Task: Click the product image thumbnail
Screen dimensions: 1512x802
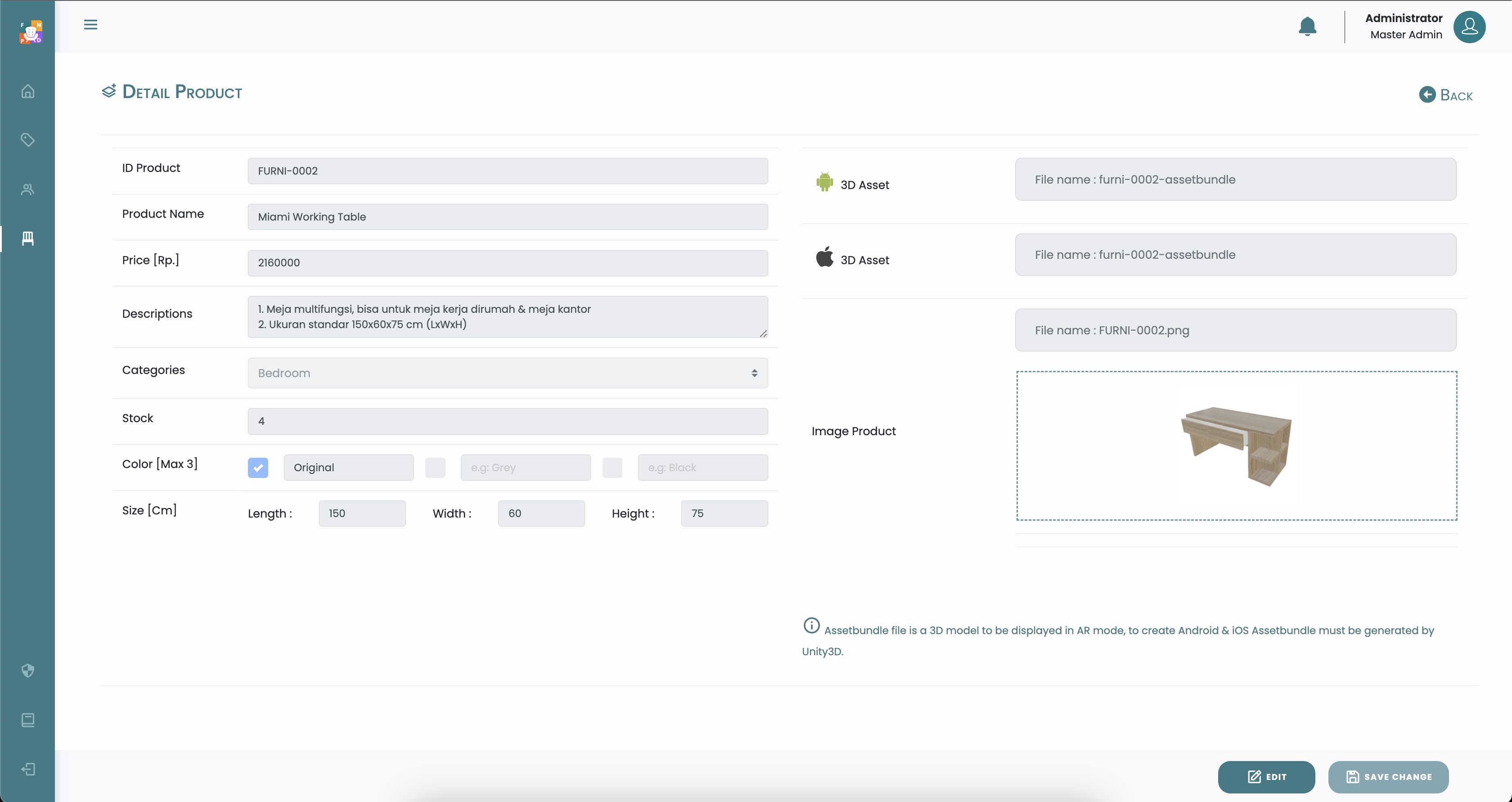Action: pos(1236,446)
